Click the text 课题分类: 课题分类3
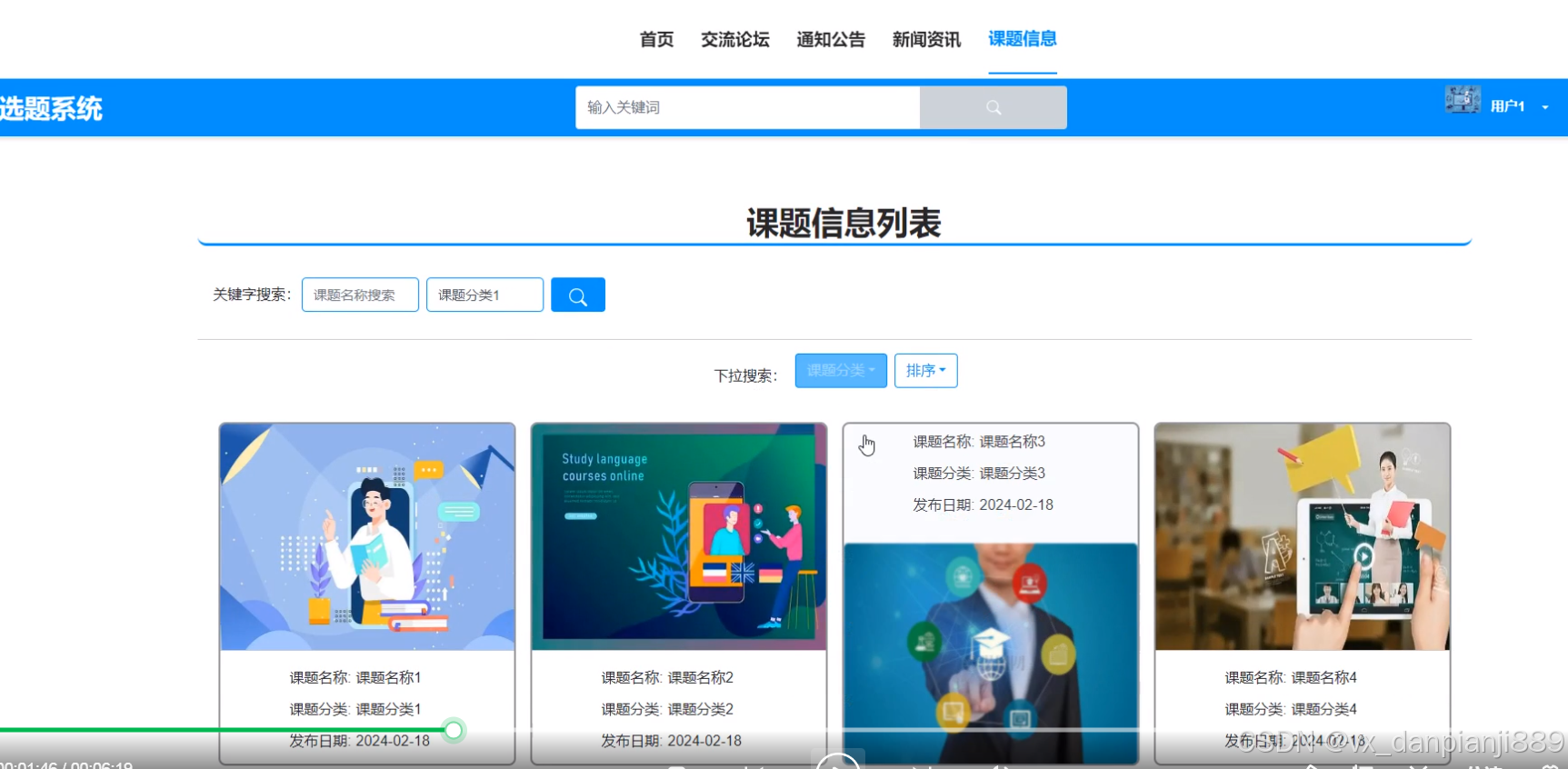Screen dimensions: 1568x769 [979, 474]
